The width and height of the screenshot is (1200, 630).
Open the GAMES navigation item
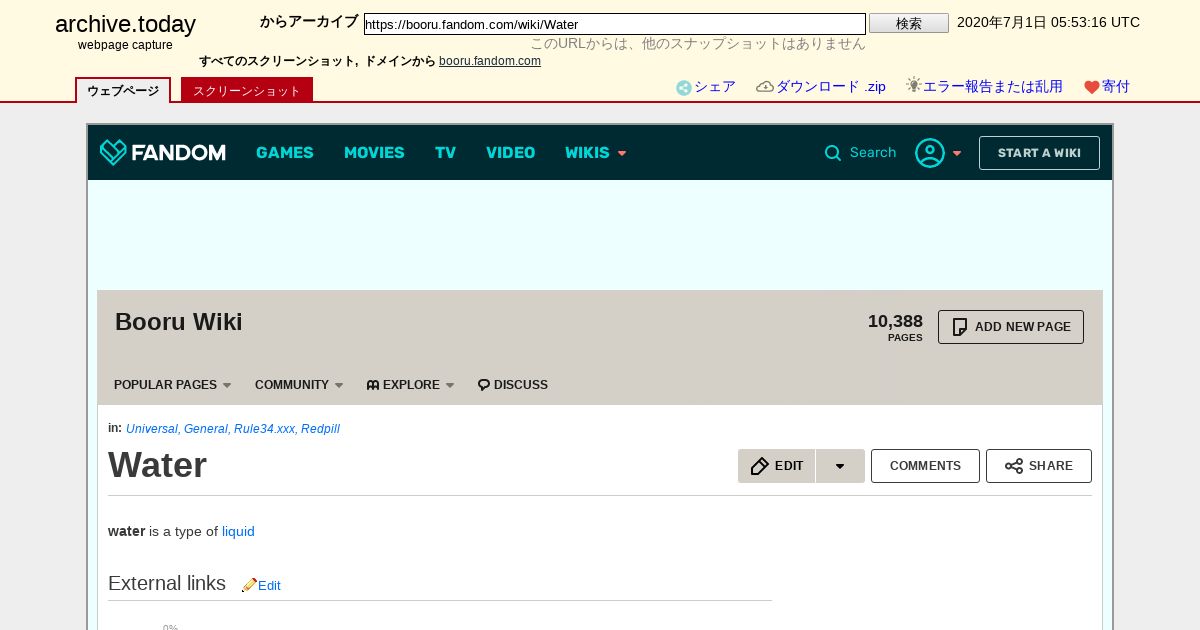pyautogui.click(x=285, y=153)
